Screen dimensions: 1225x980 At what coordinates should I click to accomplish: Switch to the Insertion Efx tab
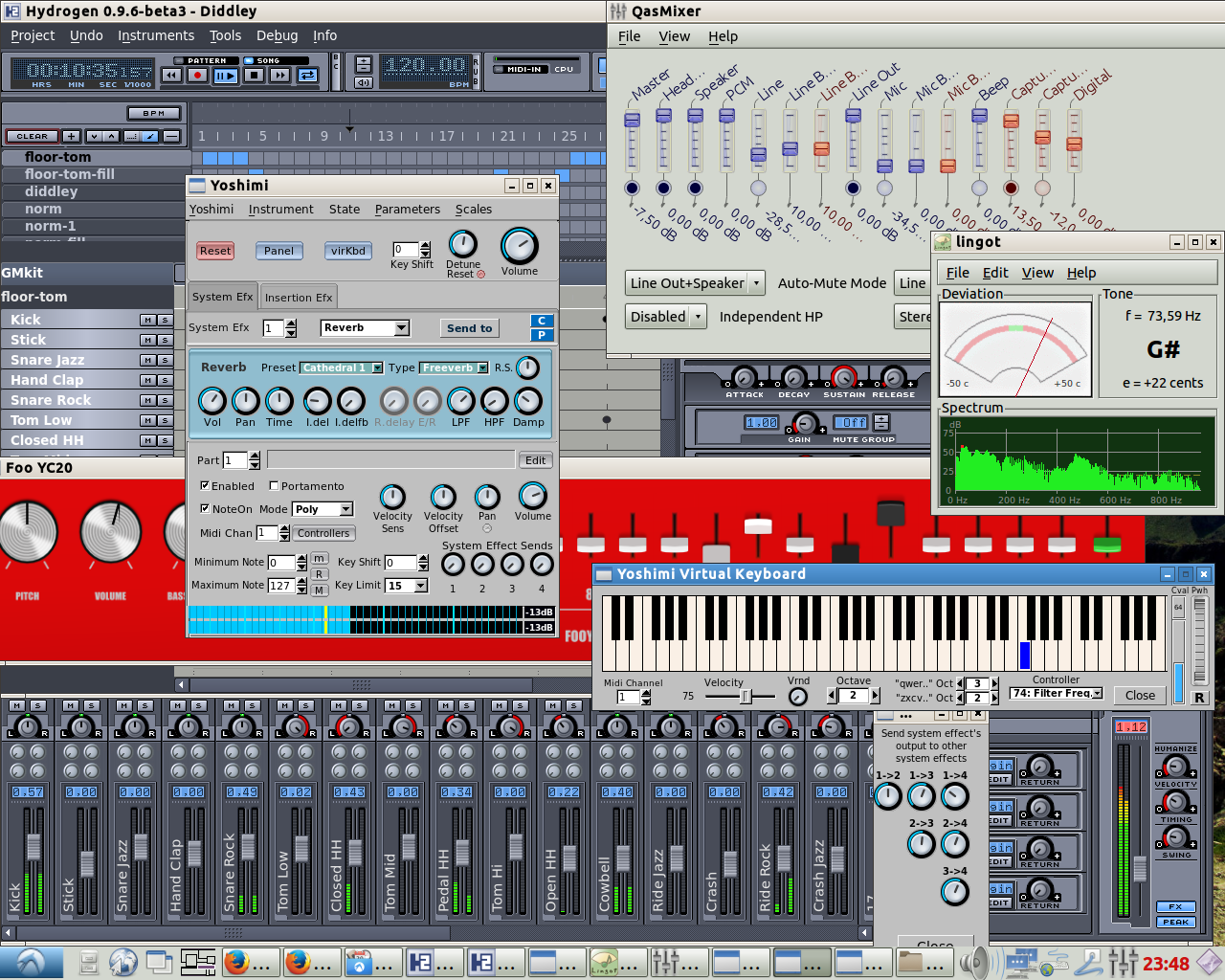coord(299,298)
